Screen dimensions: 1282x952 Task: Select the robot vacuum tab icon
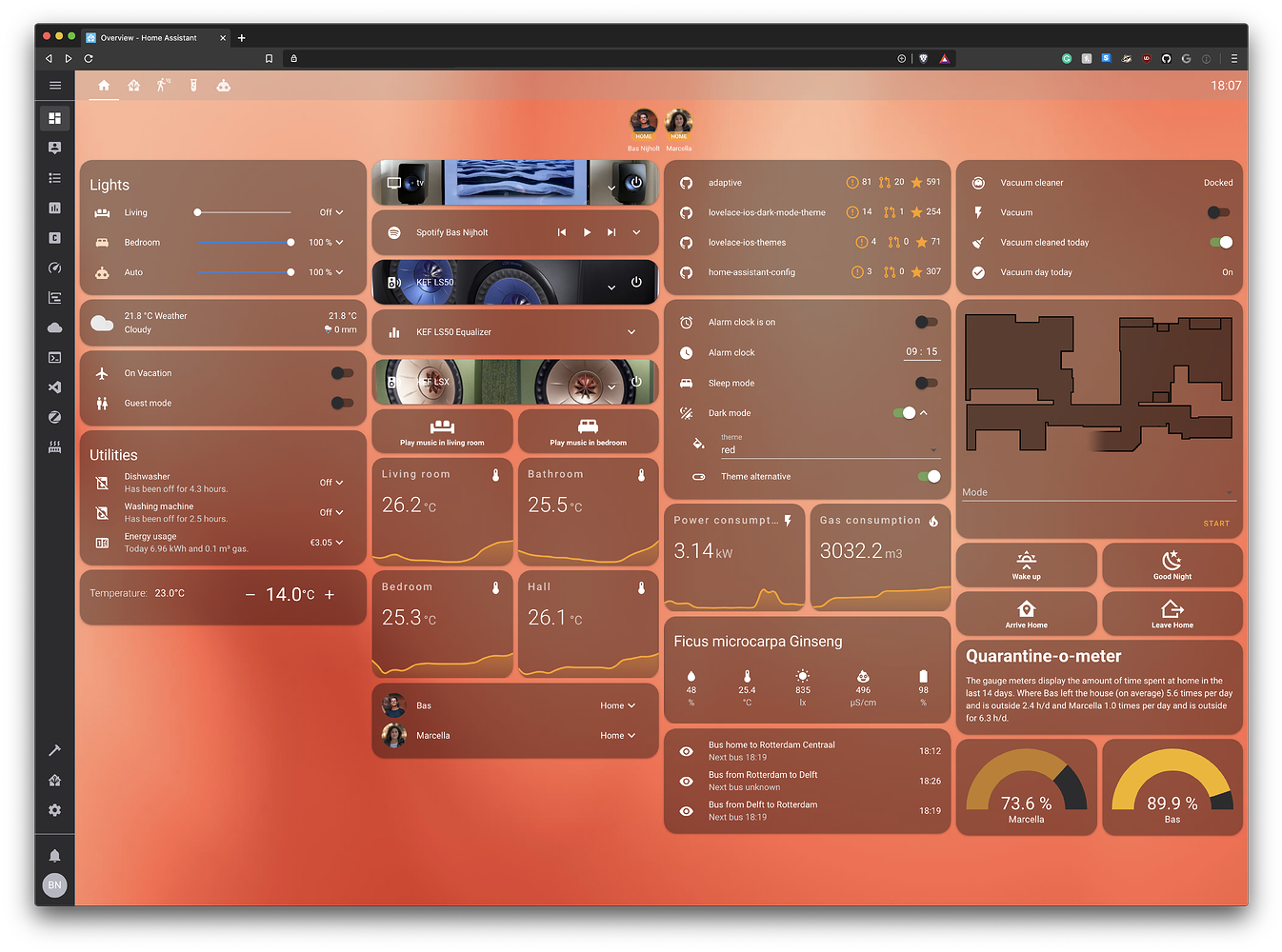pyautogui.click(x=223, y=85)
